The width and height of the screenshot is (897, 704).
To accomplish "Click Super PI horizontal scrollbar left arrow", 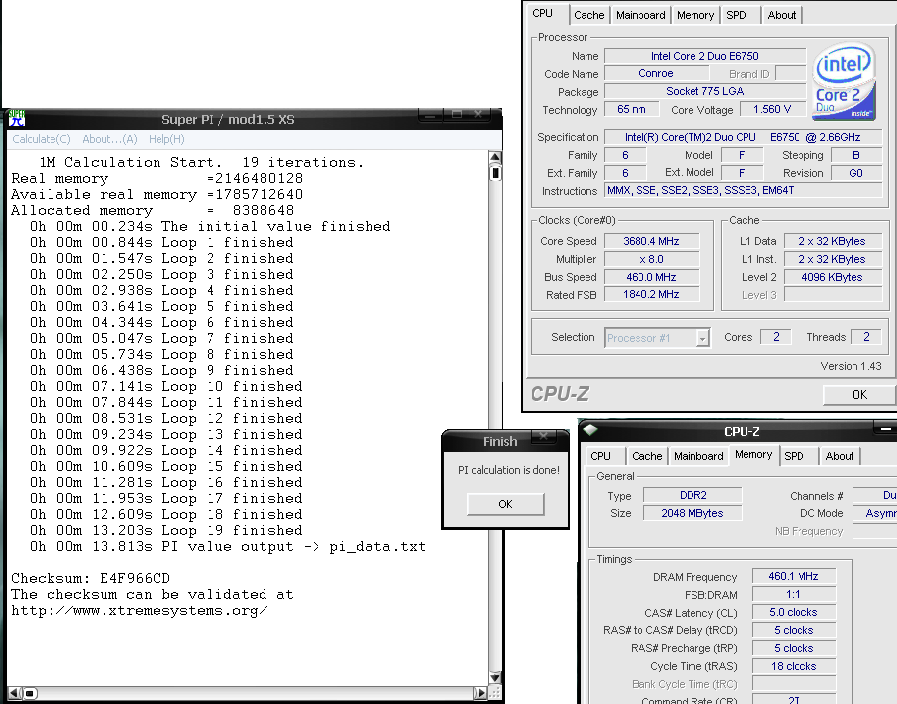I will pyautogui.click(x=15, y=693).
